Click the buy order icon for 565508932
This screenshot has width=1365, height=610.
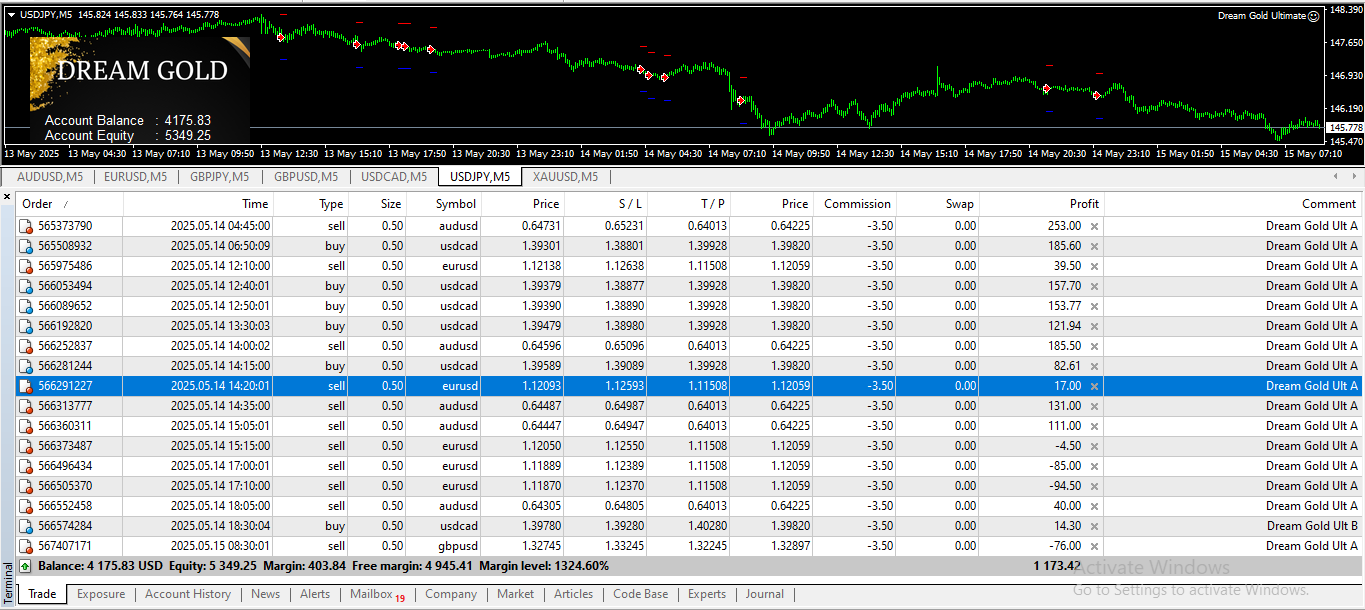coord(26,246)
